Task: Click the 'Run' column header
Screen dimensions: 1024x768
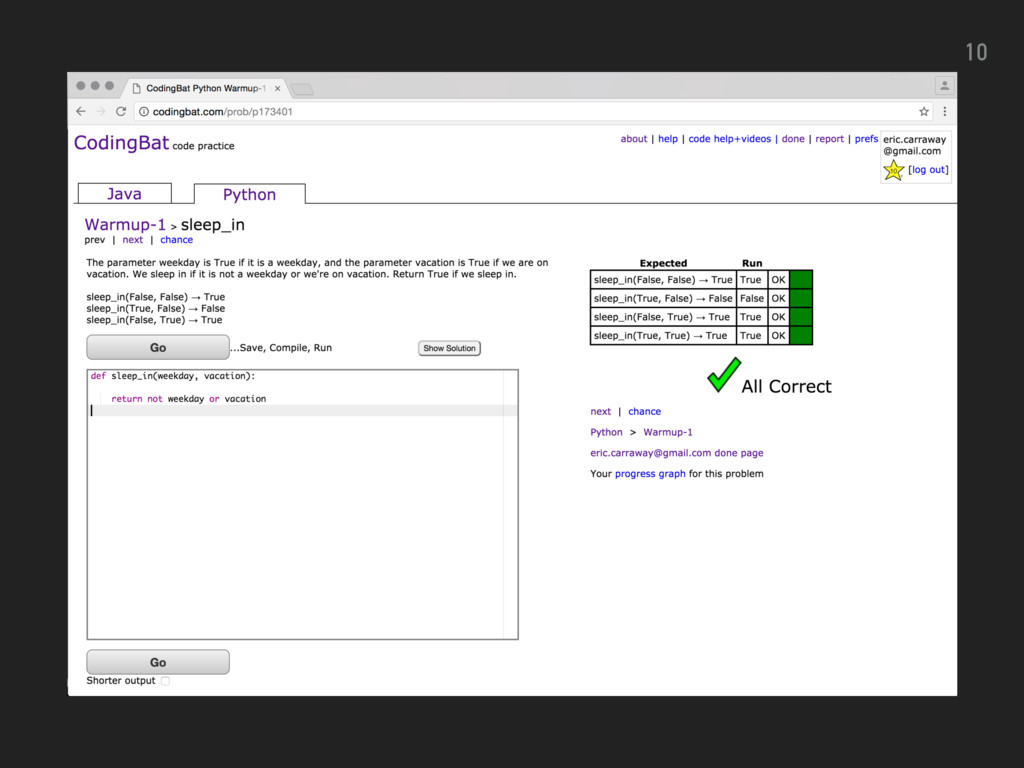Action: 752,263
